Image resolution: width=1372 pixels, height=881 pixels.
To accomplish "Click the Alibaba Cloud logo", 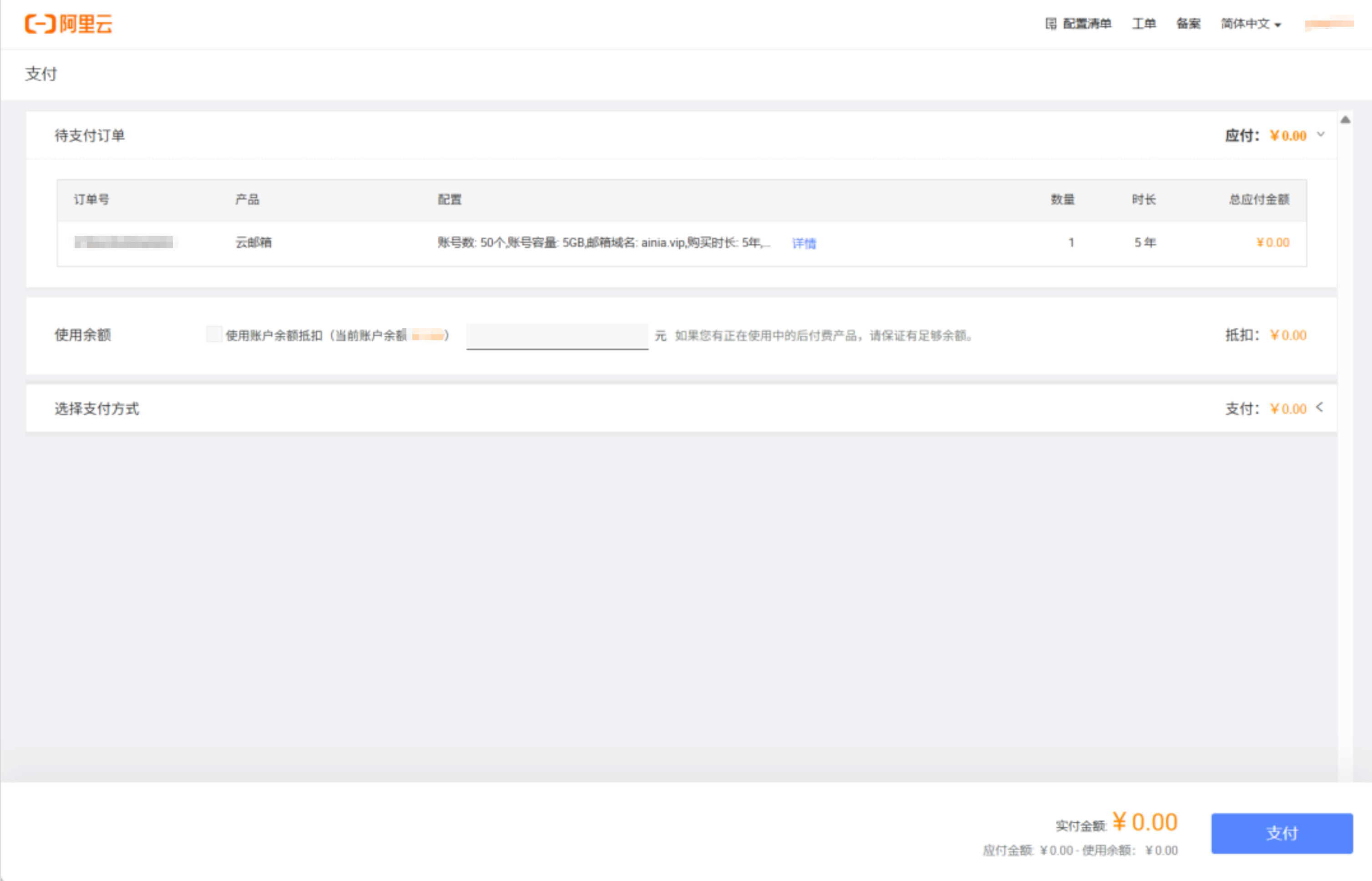I will (x=69, y=24).
